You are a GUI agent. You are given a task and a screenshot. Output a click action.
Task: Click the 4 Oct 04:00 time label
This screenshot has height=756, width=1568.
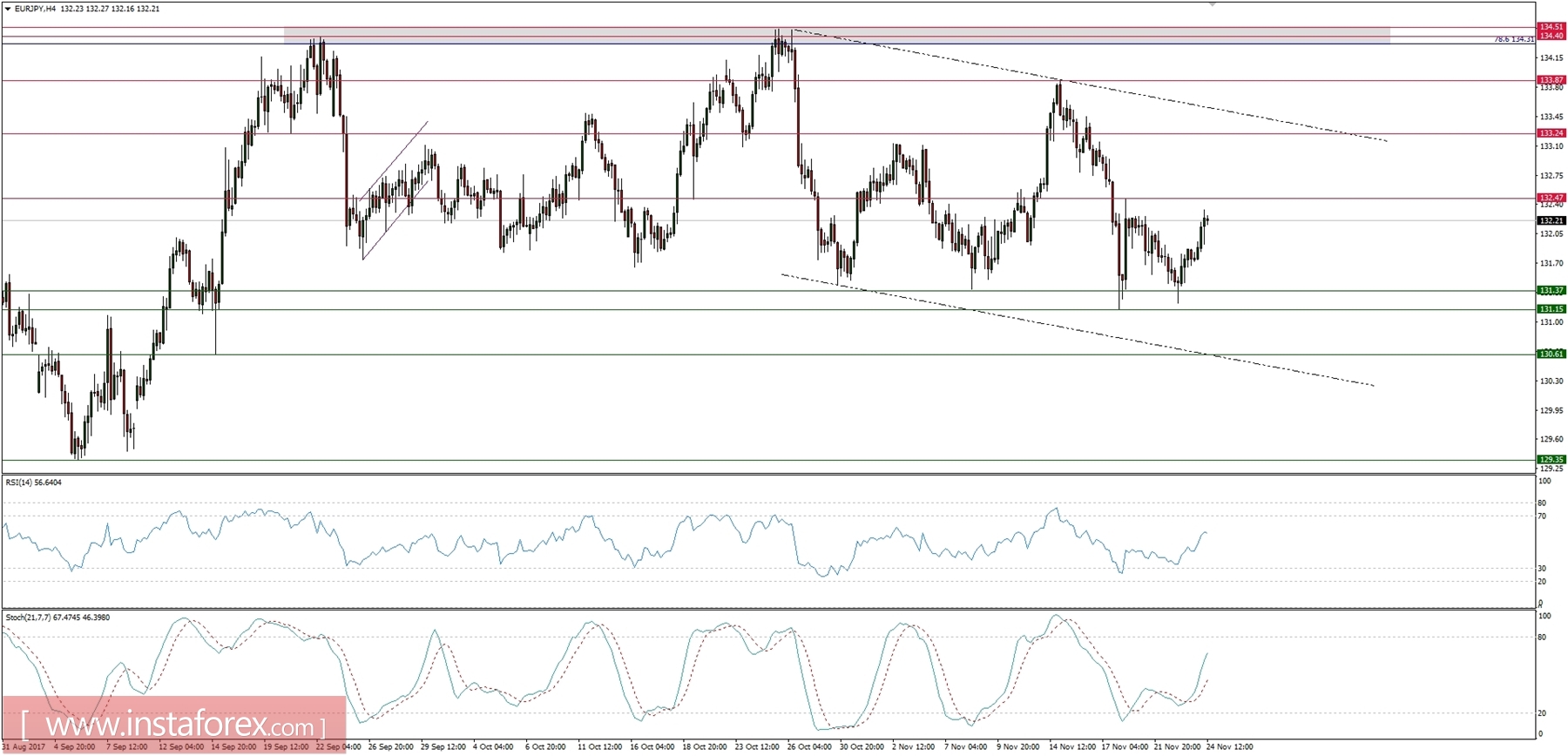click(x=493, y=746)
